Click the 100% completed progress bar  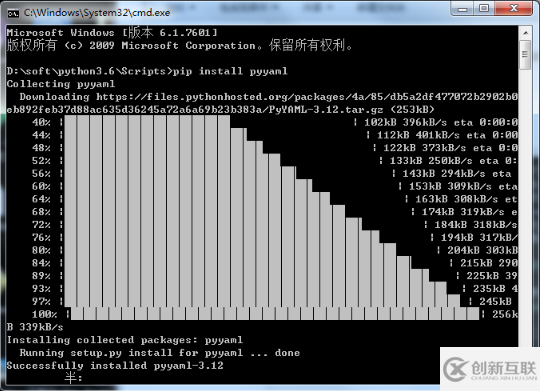[275, 314]
